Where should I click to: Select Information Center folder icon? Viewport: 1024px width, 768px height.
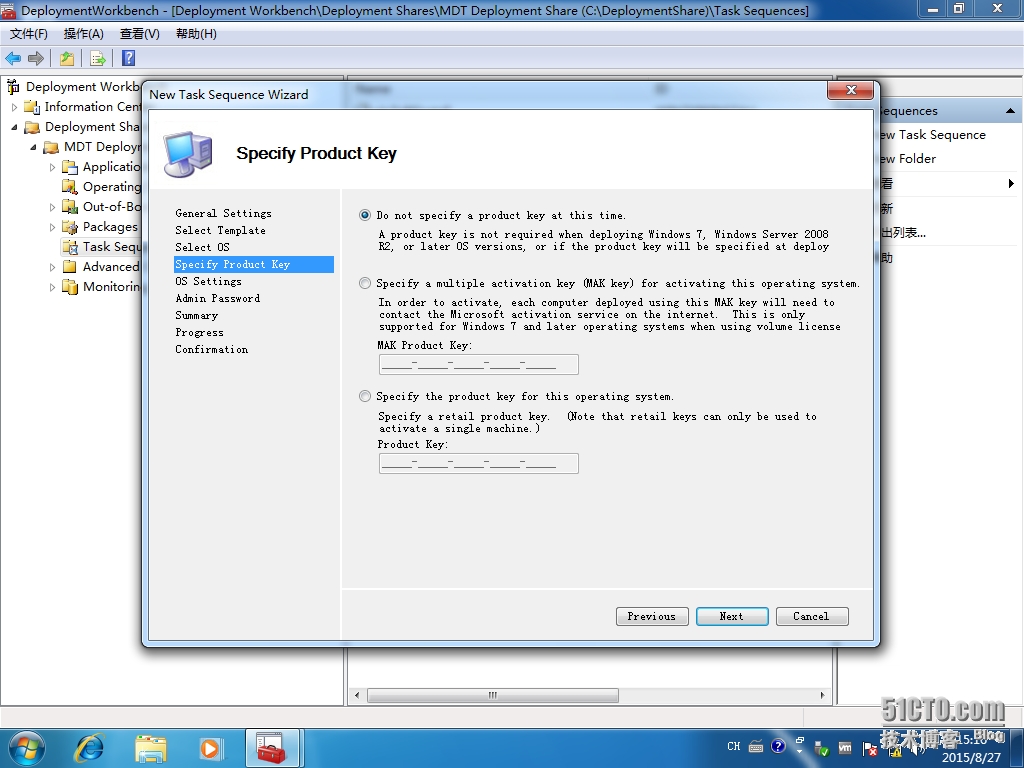point(32,106)
